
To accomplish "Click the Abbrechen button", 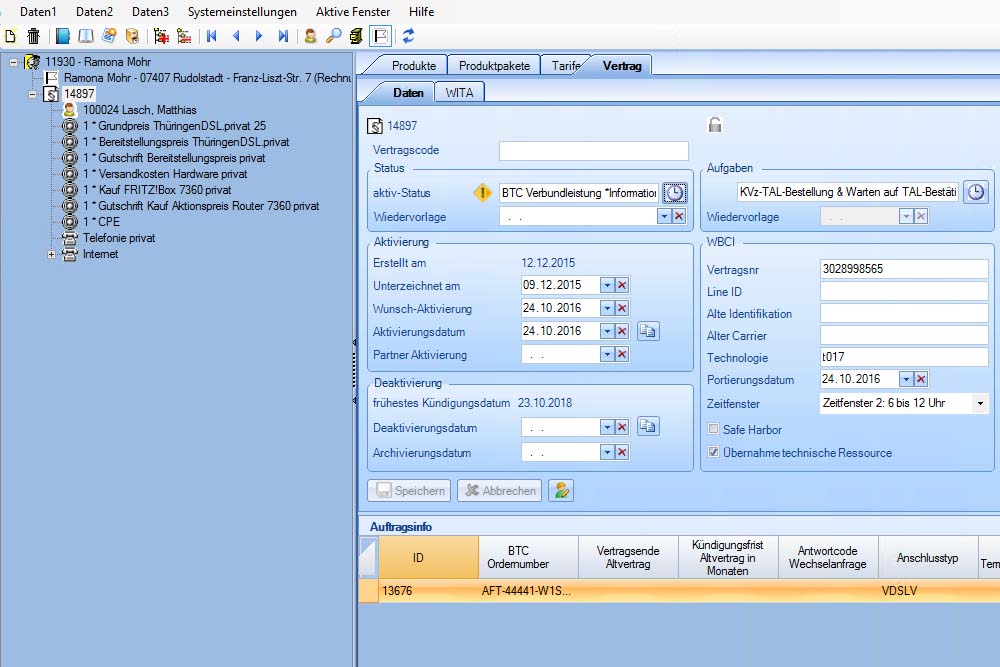I will click(x=500, y=490).
